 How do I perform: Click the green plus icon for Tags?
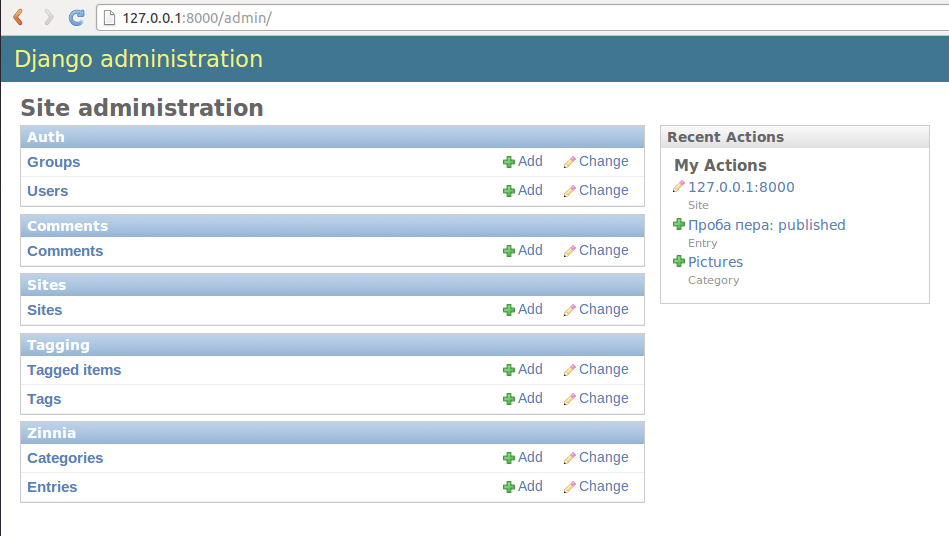pyautogui.click(x=509, y=399)
